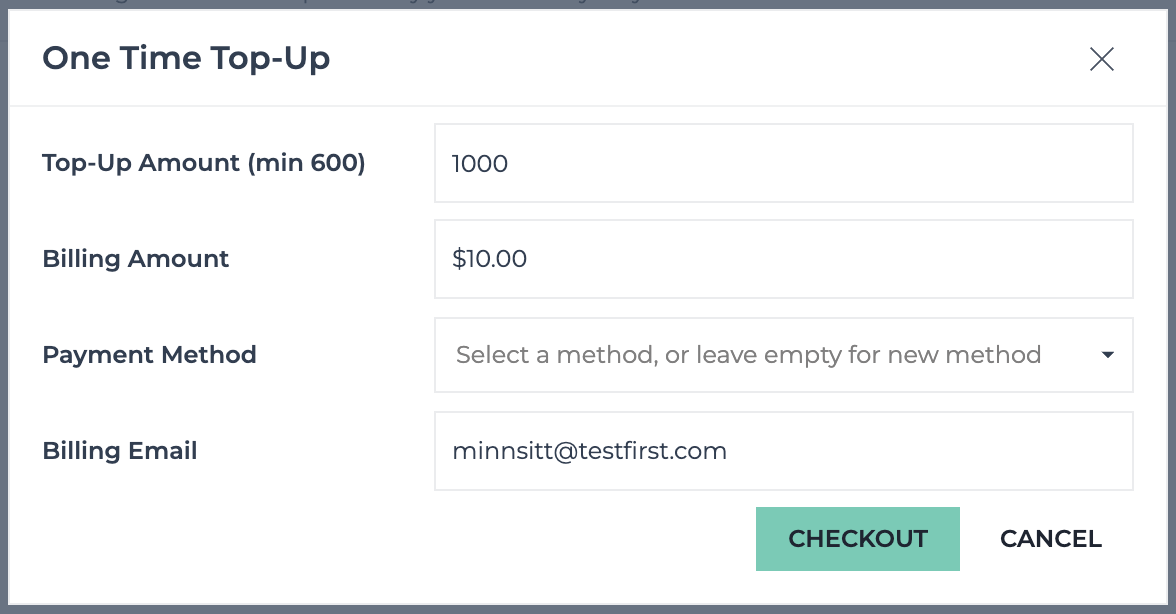Viewport: 1176px width, 614px height.
Task: Click the Billing Email label
Action: (x=119, y=451)
